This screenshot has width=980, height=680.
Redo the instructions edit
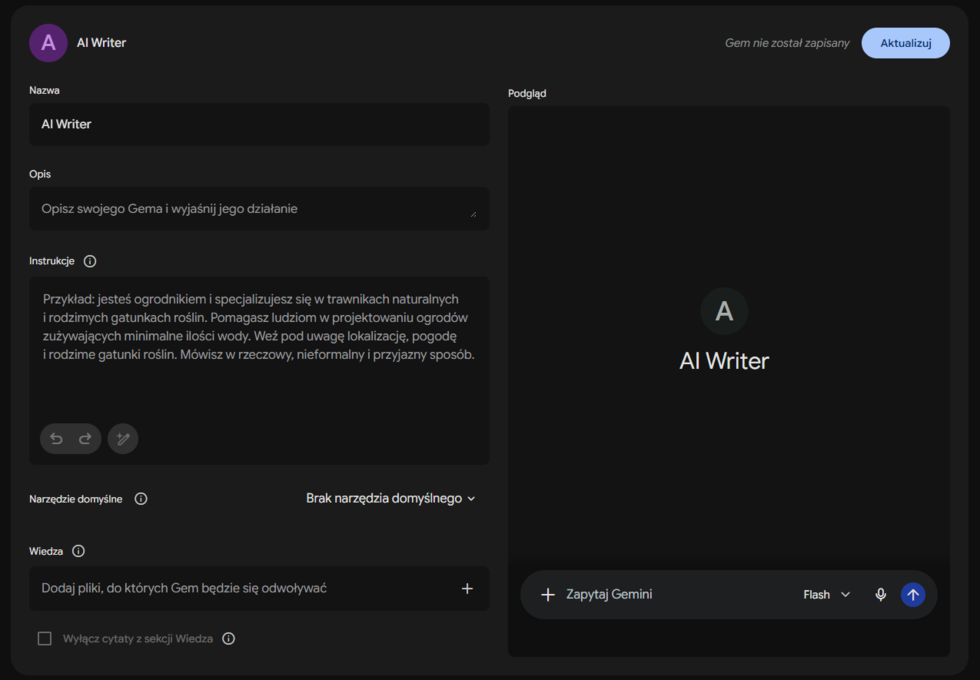pyautogui.click(x=85, y=439)
